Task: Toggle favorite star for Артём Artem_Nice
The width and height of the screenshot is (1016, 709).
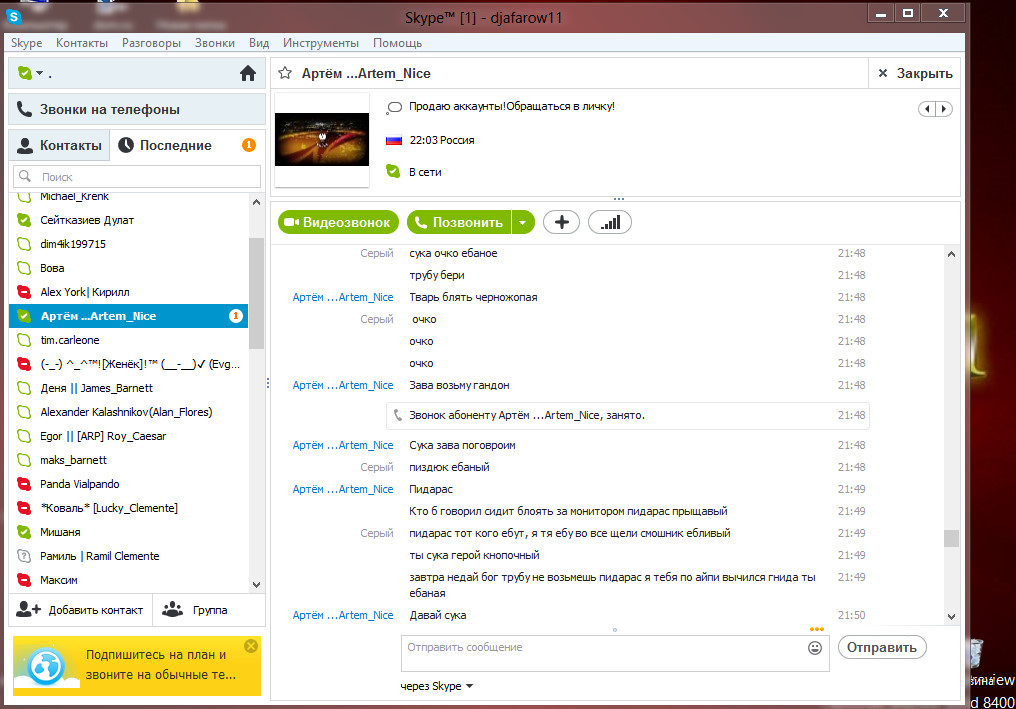Action: pyautogui.click(x=284, y=73)
